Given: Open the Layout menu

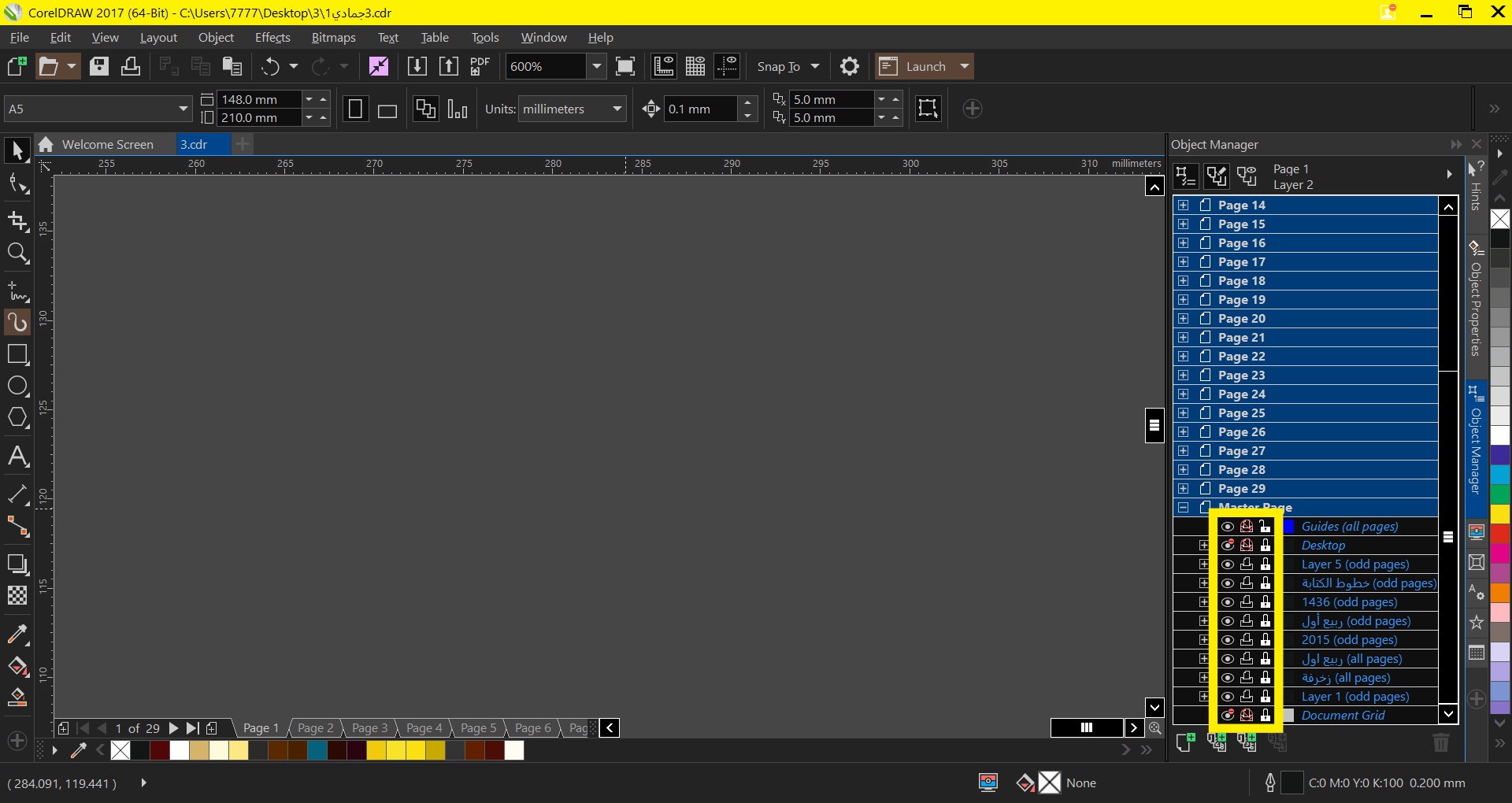Looking at the screenshot, I should coord(158,37).
